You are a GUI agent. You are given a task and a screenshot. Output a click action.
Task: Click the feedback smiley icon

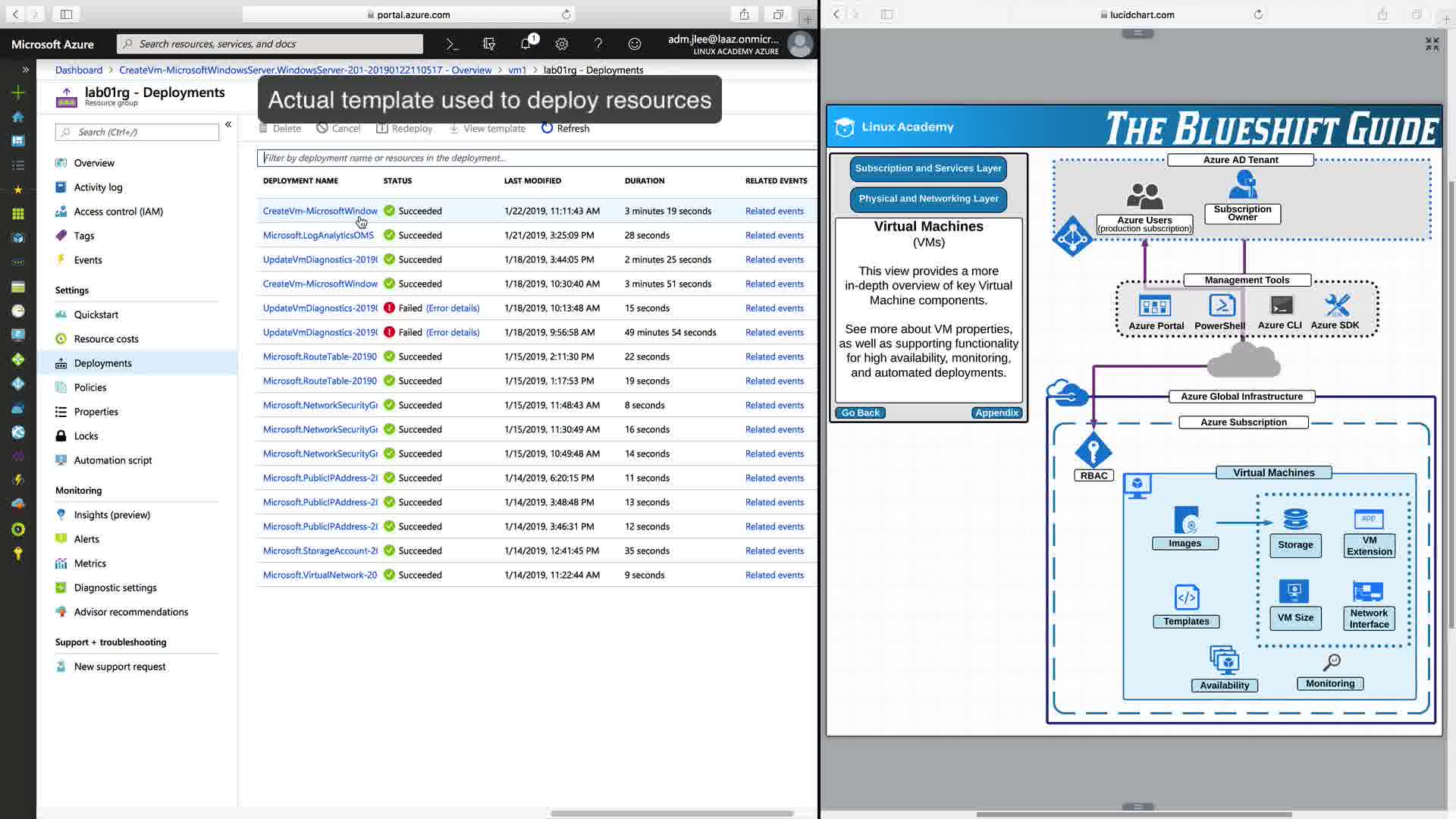tap(635, 44)
